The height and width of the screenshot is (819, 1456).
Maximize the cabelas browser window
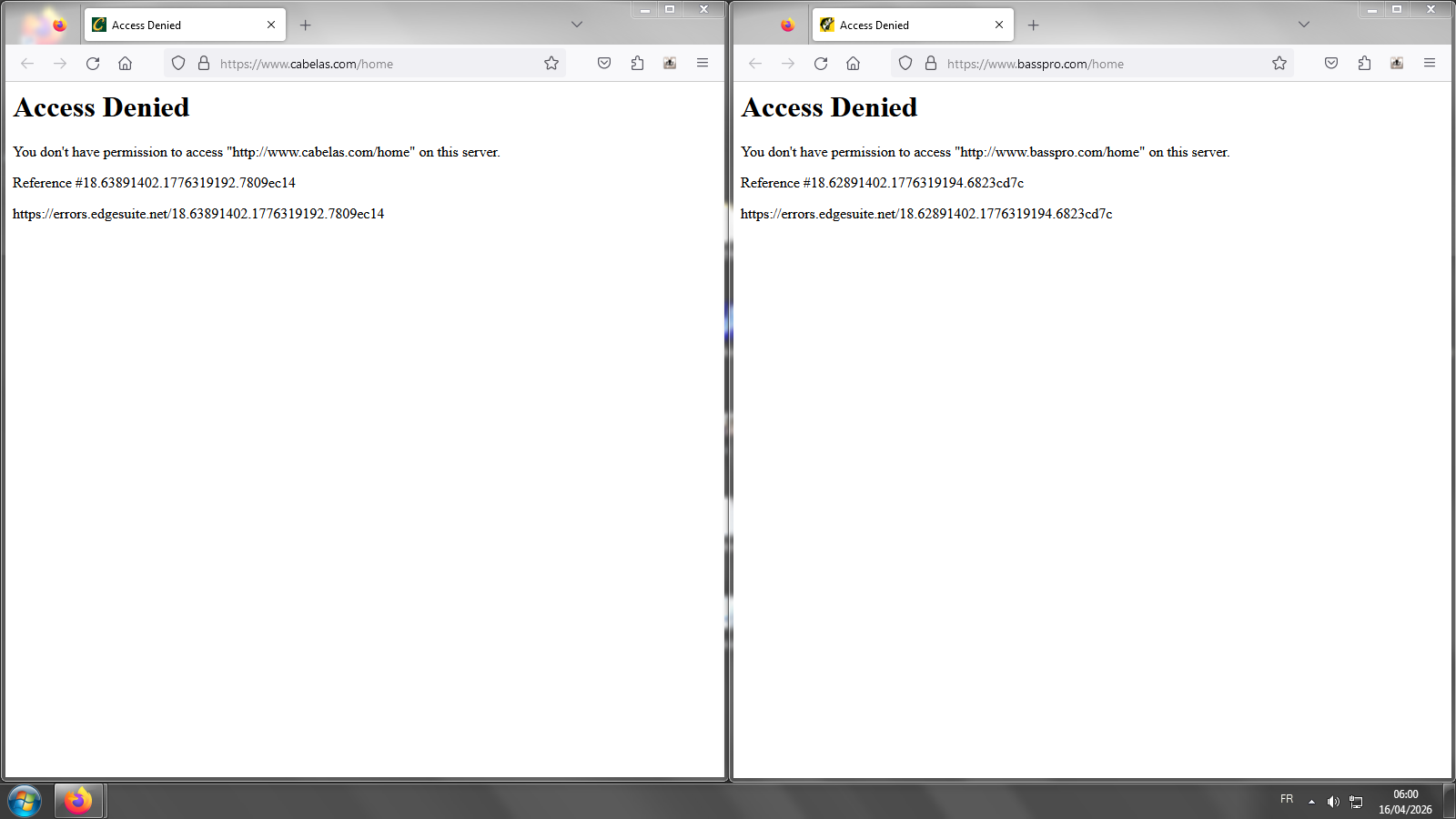tap(670, 9)
